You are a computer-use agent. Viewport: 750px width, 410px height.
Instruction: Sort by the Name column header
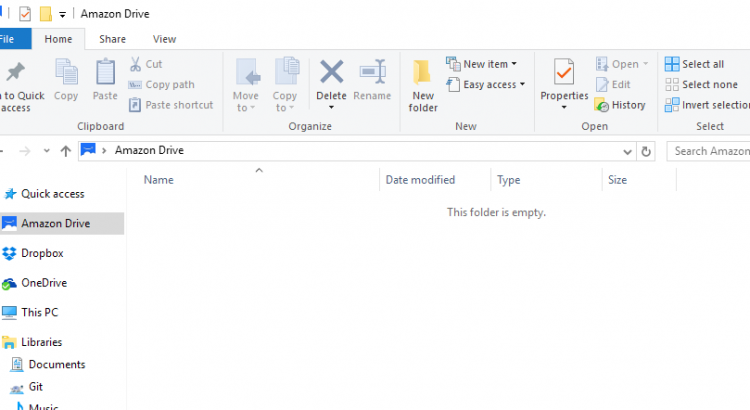tap(159, 180)
